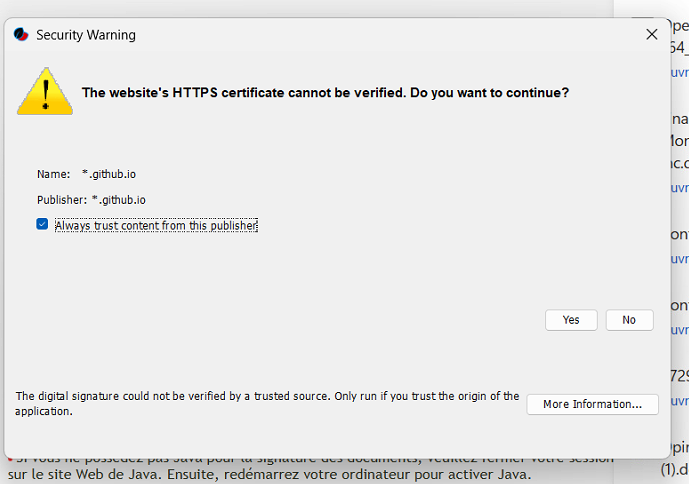Click the 'Name:' field label
689x484 pixels.
[x=54, y=174]
